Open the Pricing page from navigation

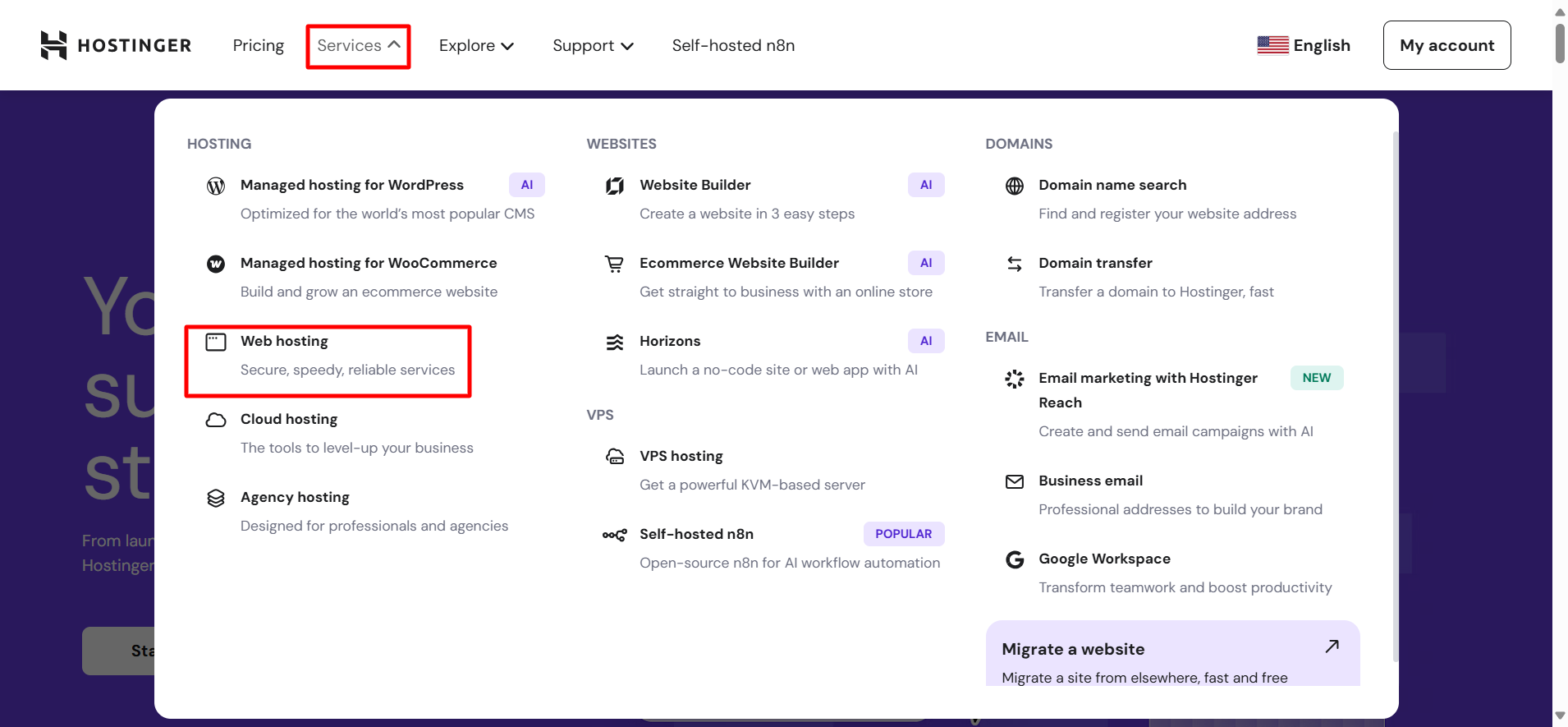(259, 45)
